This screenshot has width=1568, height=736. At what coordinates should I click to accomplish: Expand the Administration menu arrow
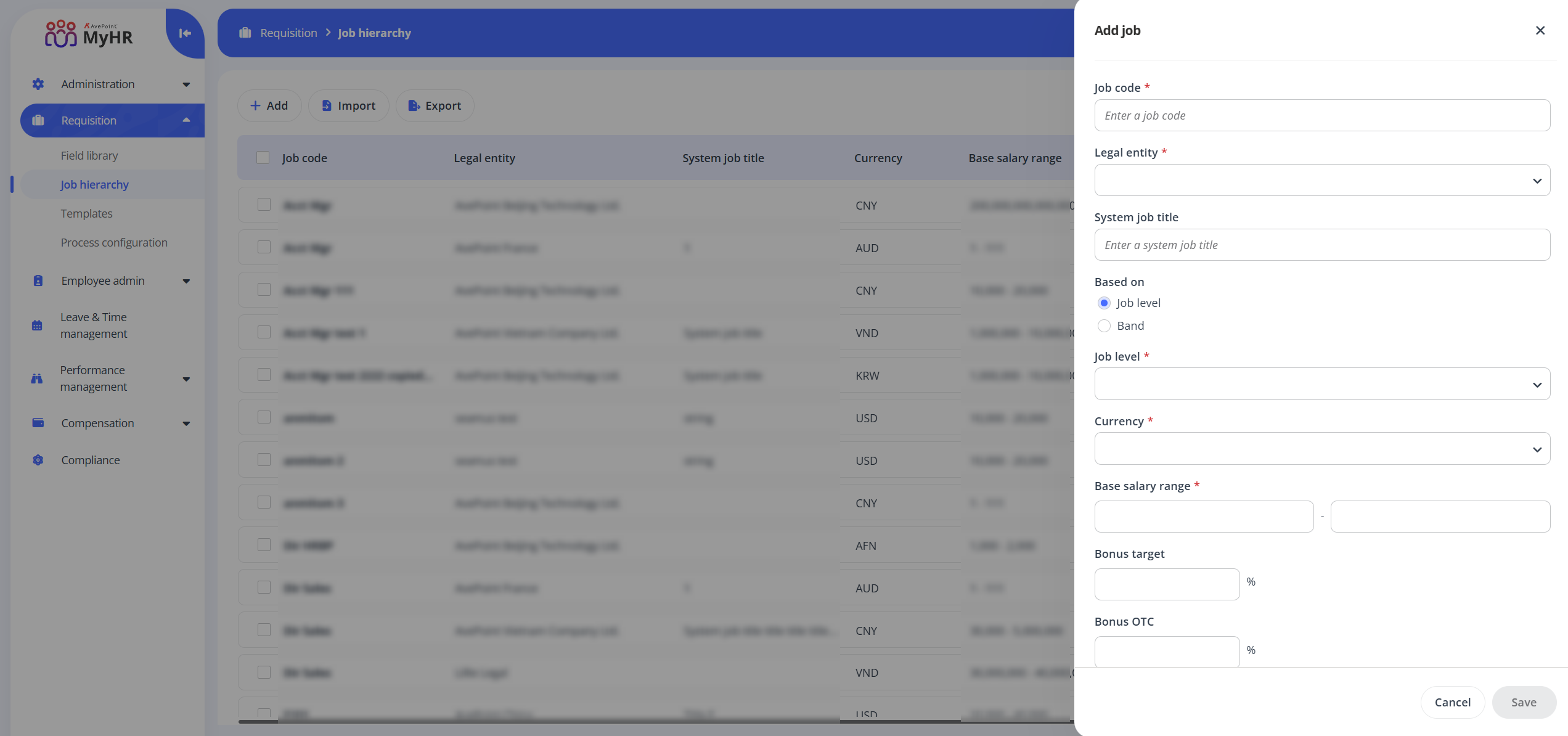[x=186, y=84]
